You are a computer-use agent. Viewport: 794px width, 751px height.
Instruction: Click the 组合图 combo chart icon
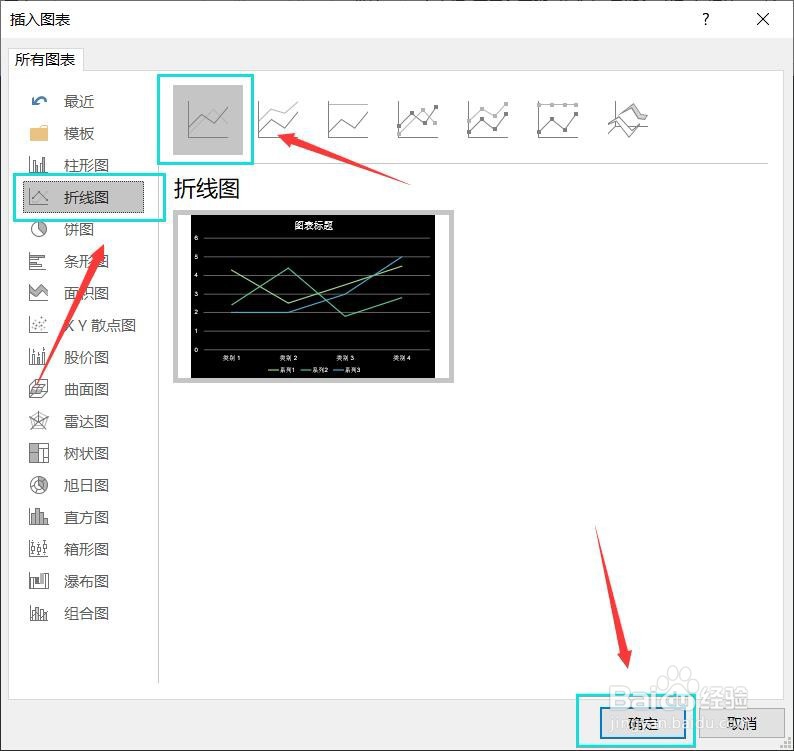point(38,613)
